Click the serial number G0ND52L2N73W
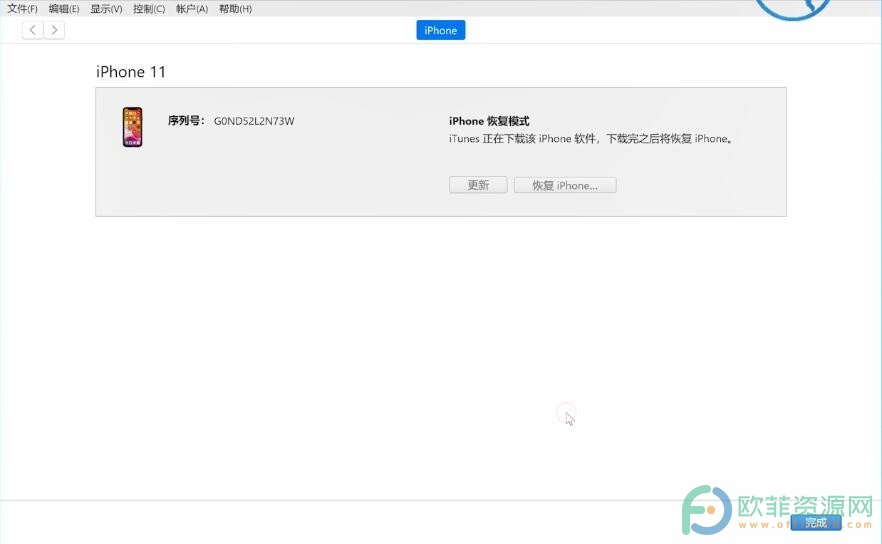This screenshot has height=544, width=882. [254, 121]
